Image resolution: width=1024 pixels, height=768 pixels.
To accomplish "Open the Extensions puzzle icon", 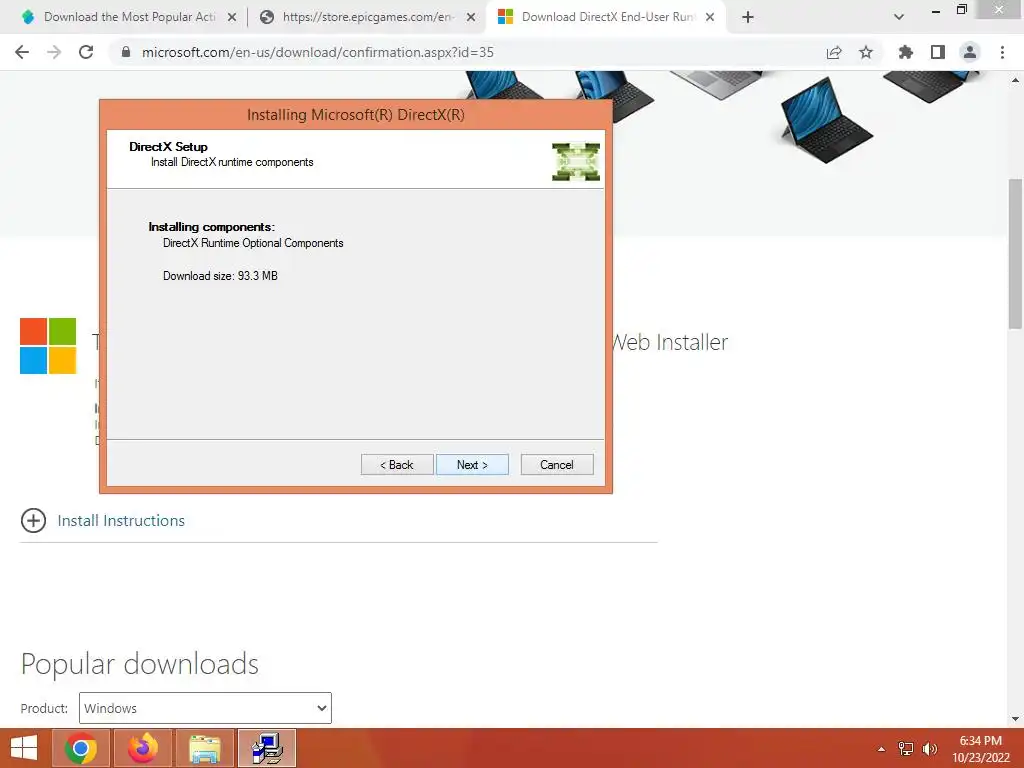I will coord(906,52).
